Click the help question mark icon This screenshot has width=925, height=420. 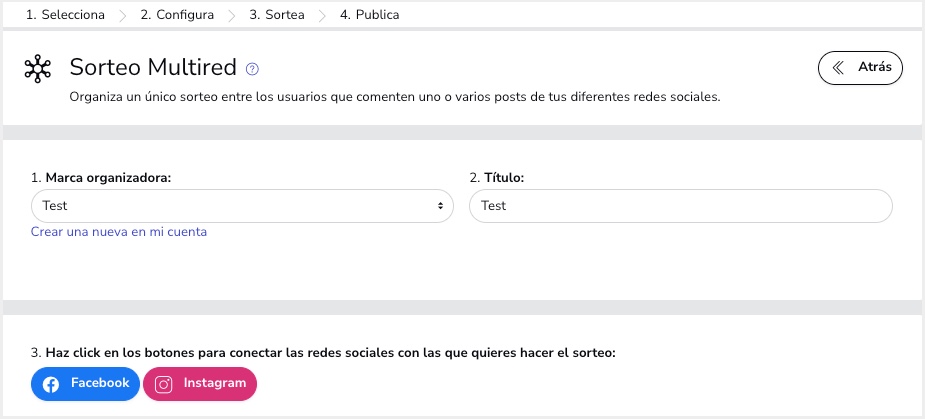tap(252, 69)
